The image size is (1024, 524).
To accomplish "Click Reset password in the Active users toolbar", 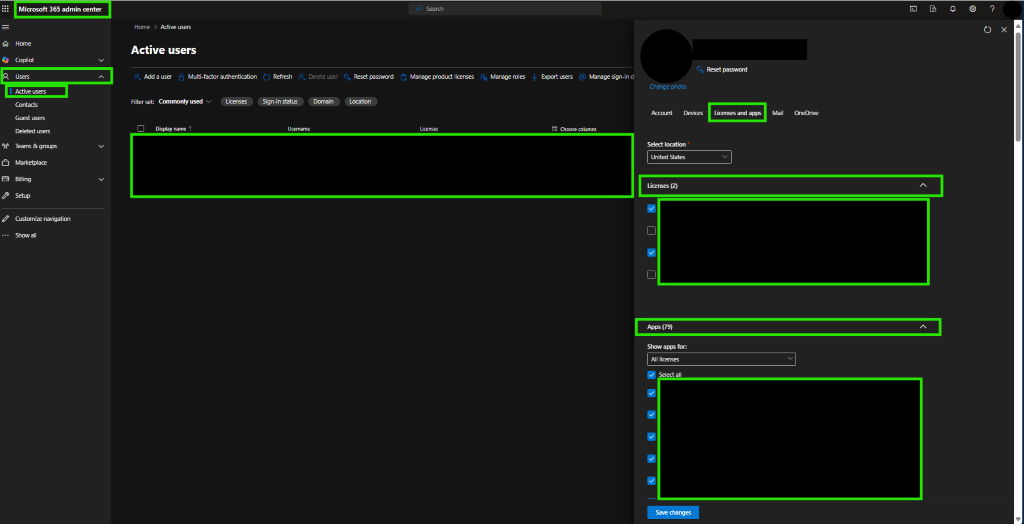I will pyautogui.click(x=368, y=76).
